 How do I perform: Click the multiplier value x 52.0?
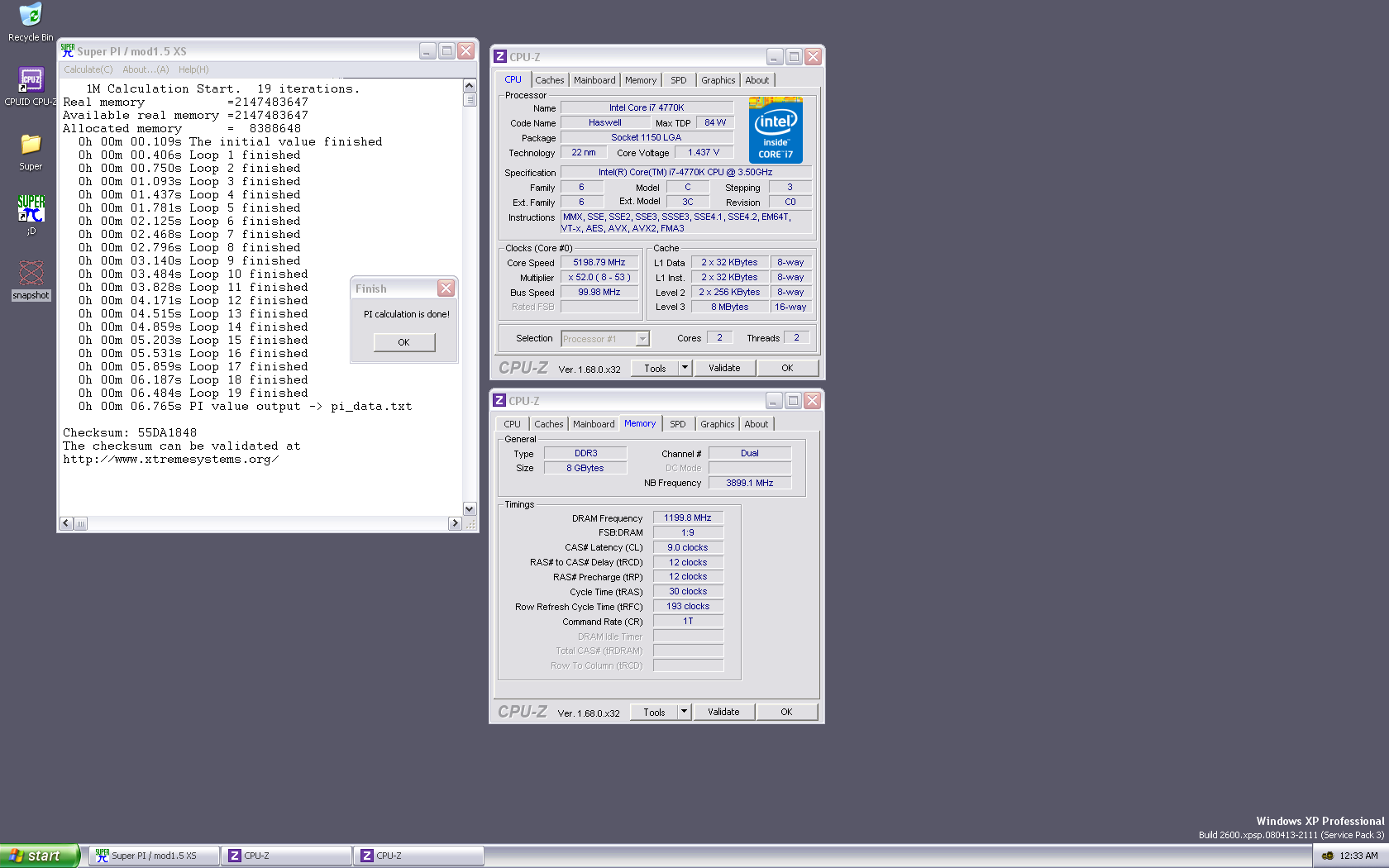(599, 278)
